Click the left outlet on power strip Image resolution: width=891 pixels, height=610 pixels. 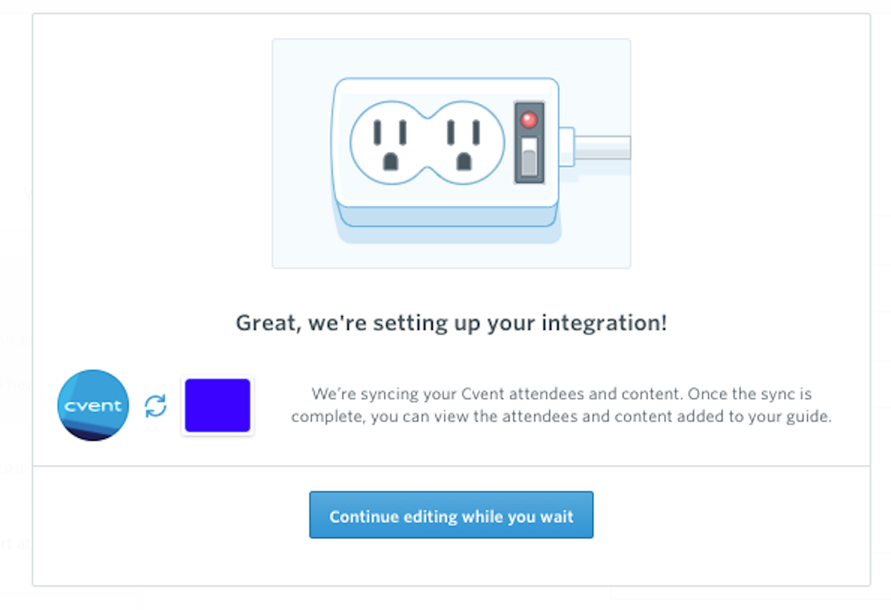tap(390, 143)
